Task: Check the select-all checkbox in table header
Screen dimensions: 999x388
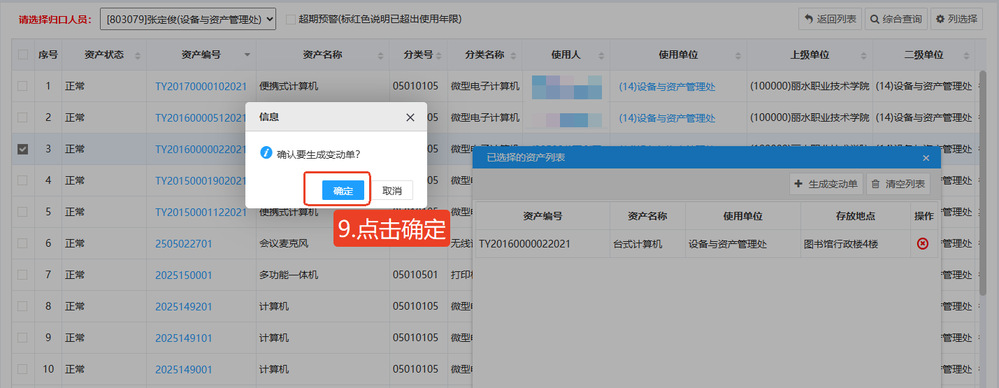Action: click(x=23, y=55)
